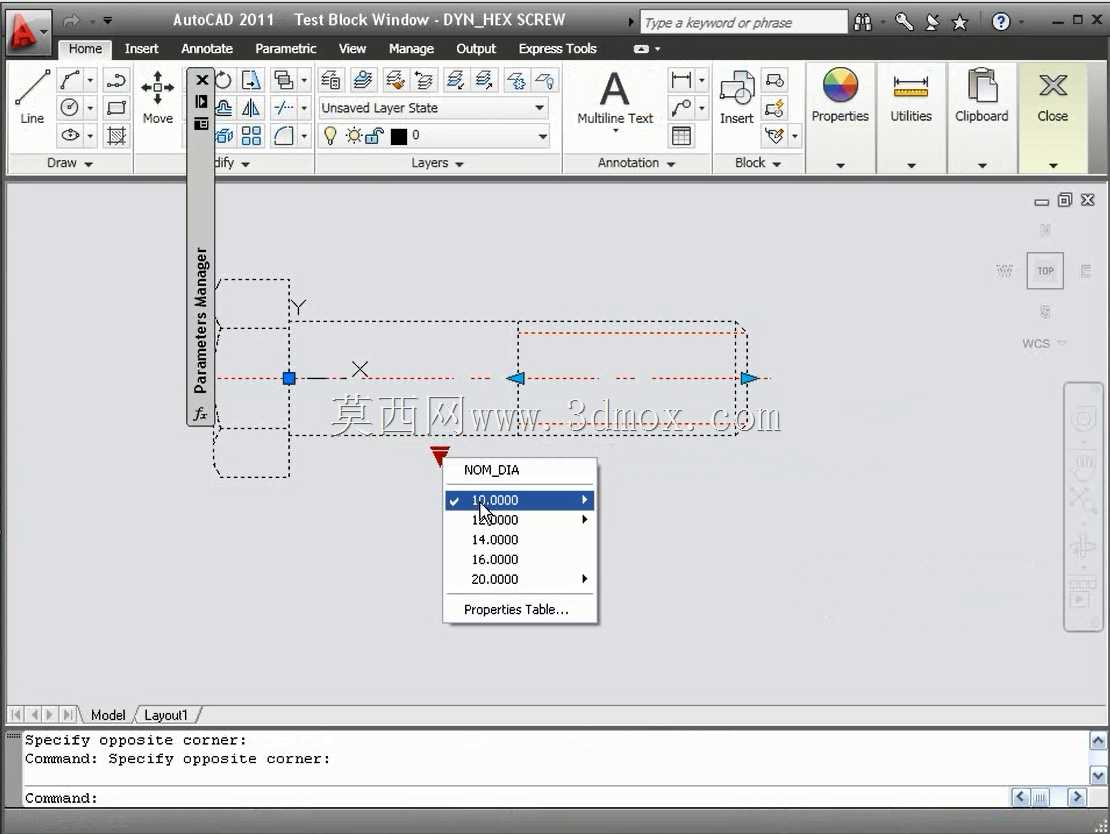This screenshot has width=1110, height=834.
Task: Expand the Draw panel arrow
Action: pyautogui.click(x=88, y=164)
